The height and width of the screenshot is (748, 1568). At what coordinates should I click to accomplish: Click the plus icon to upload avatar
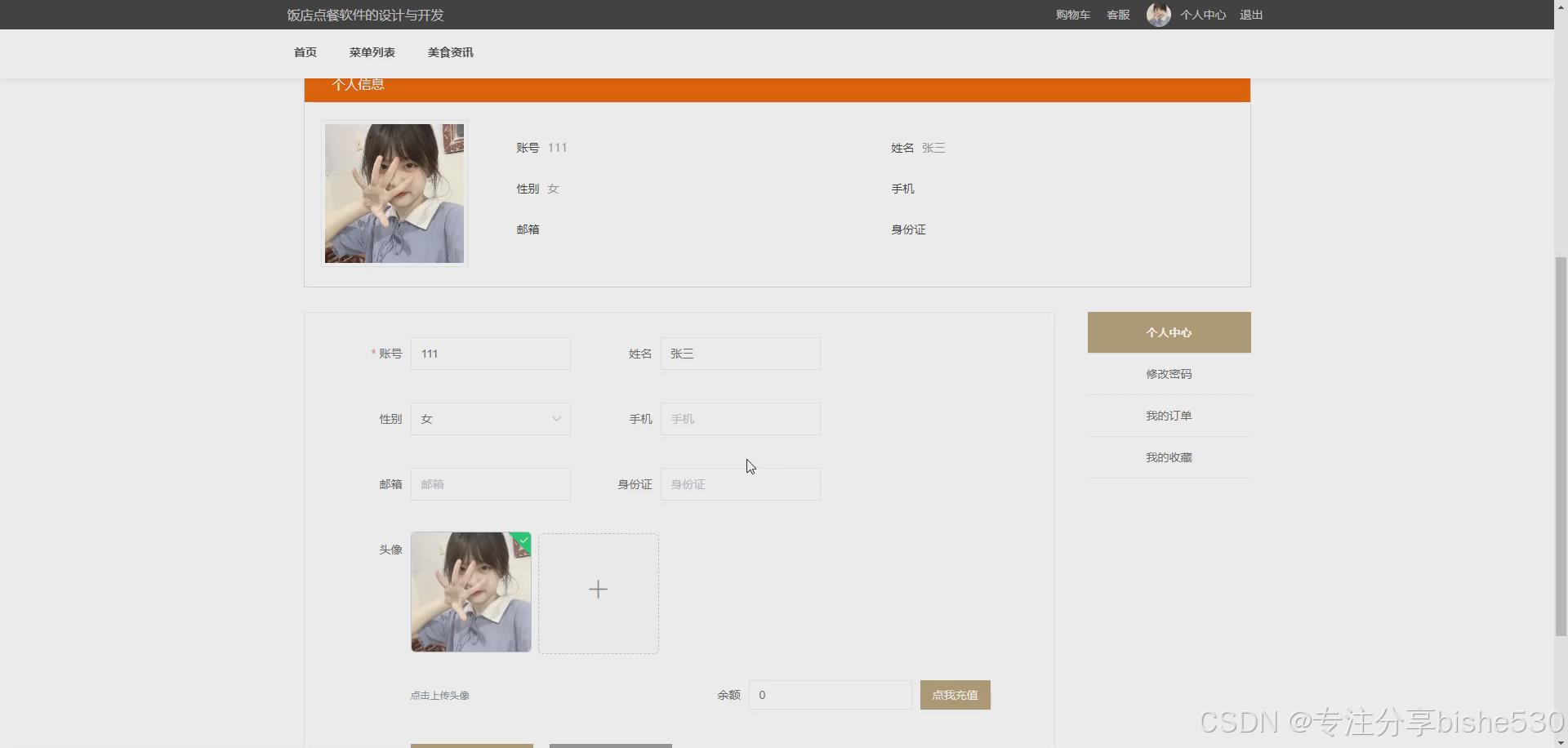click(x=598, y=590)
